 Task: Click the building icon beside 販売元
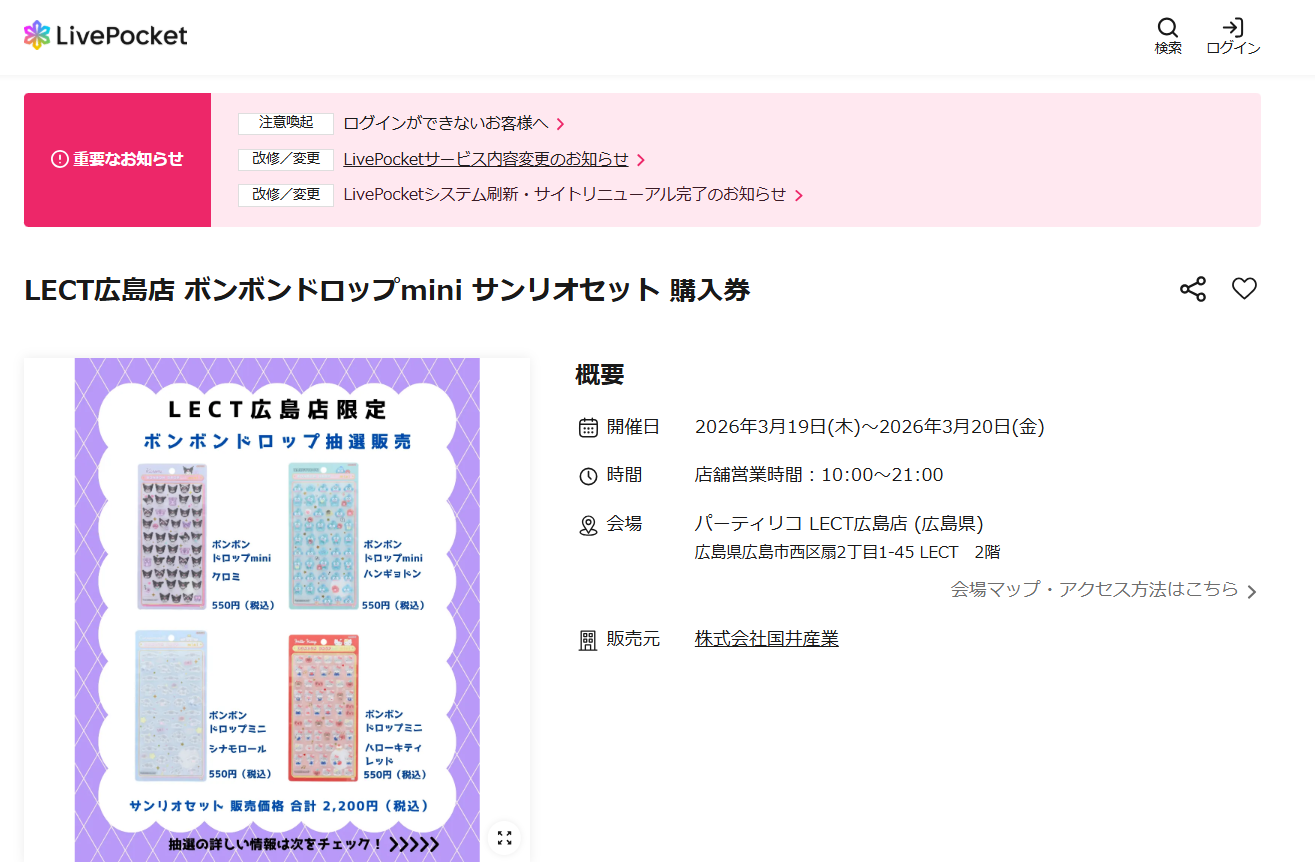tap(588, 640)
